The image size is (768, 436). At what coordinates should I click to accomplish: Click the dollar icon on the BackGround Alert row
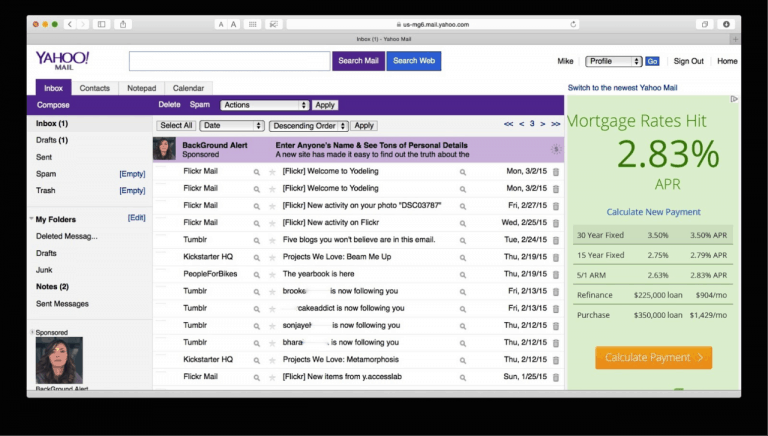pos(555,149)
